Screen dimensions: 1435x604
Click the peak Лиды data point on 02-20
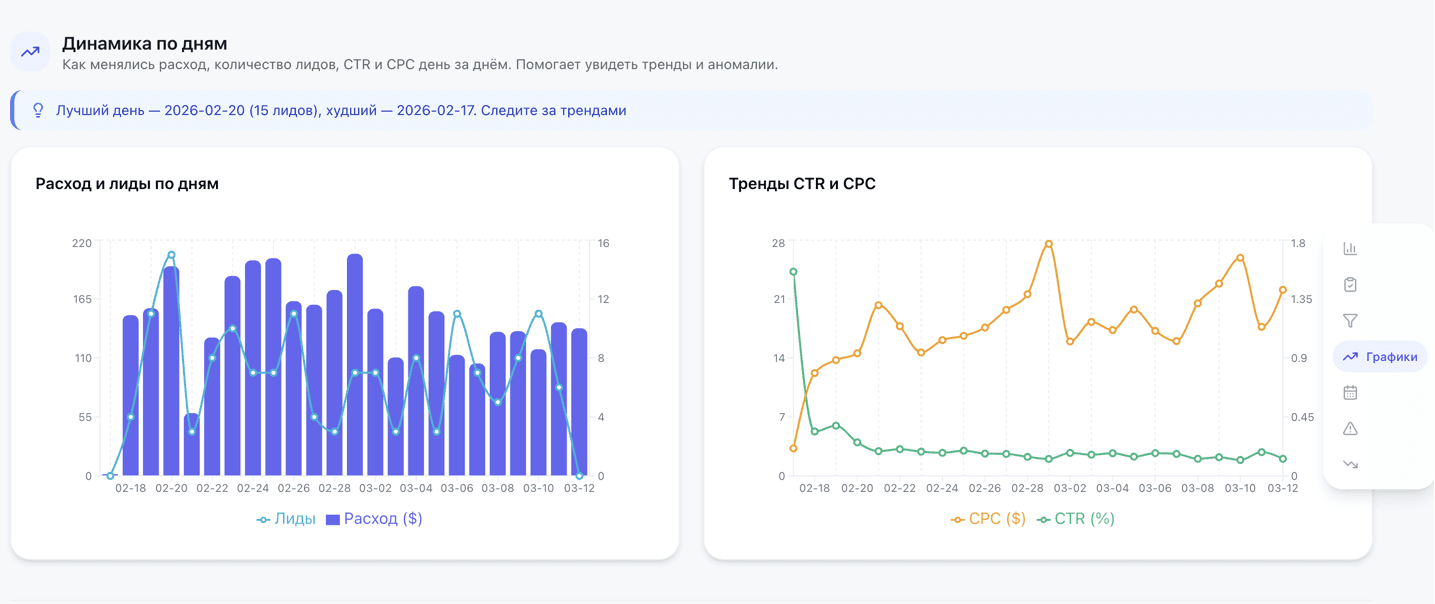(170, 256)
